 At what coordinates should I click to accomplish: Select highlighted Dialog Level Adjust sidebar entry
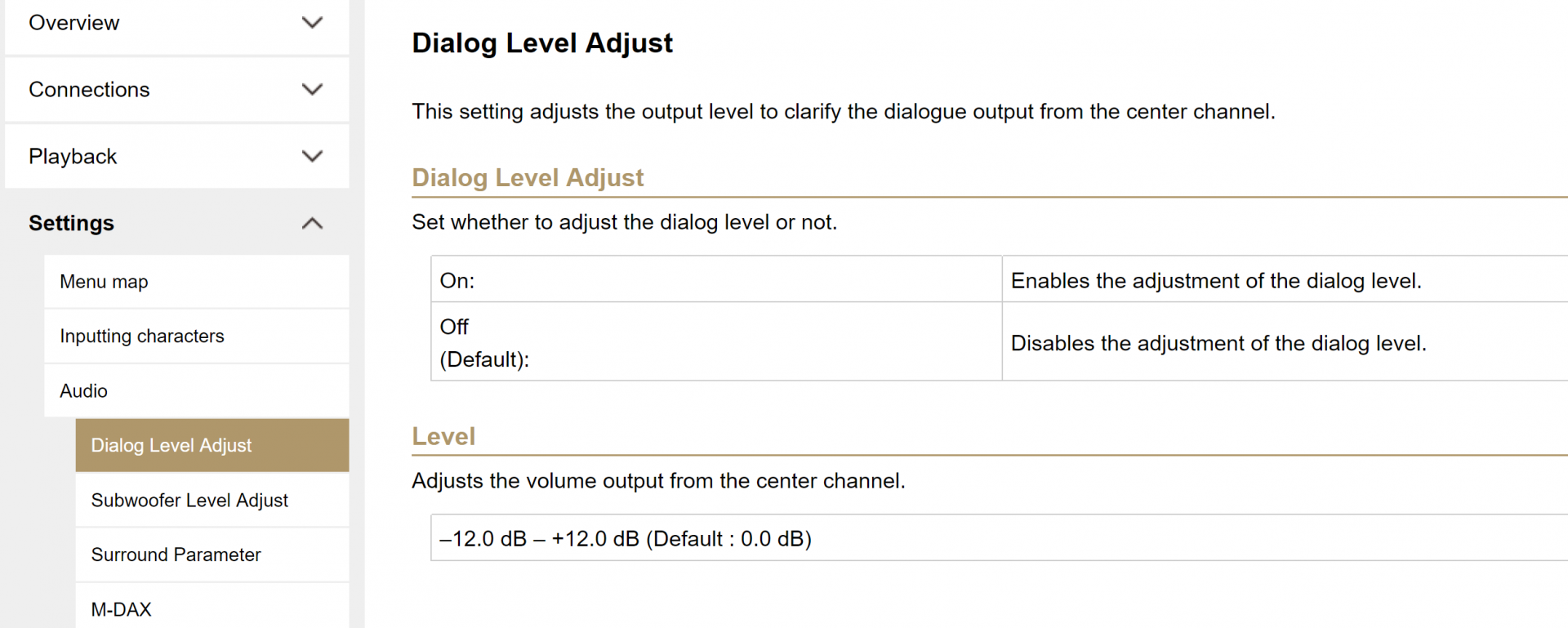[x=171, y=446]
